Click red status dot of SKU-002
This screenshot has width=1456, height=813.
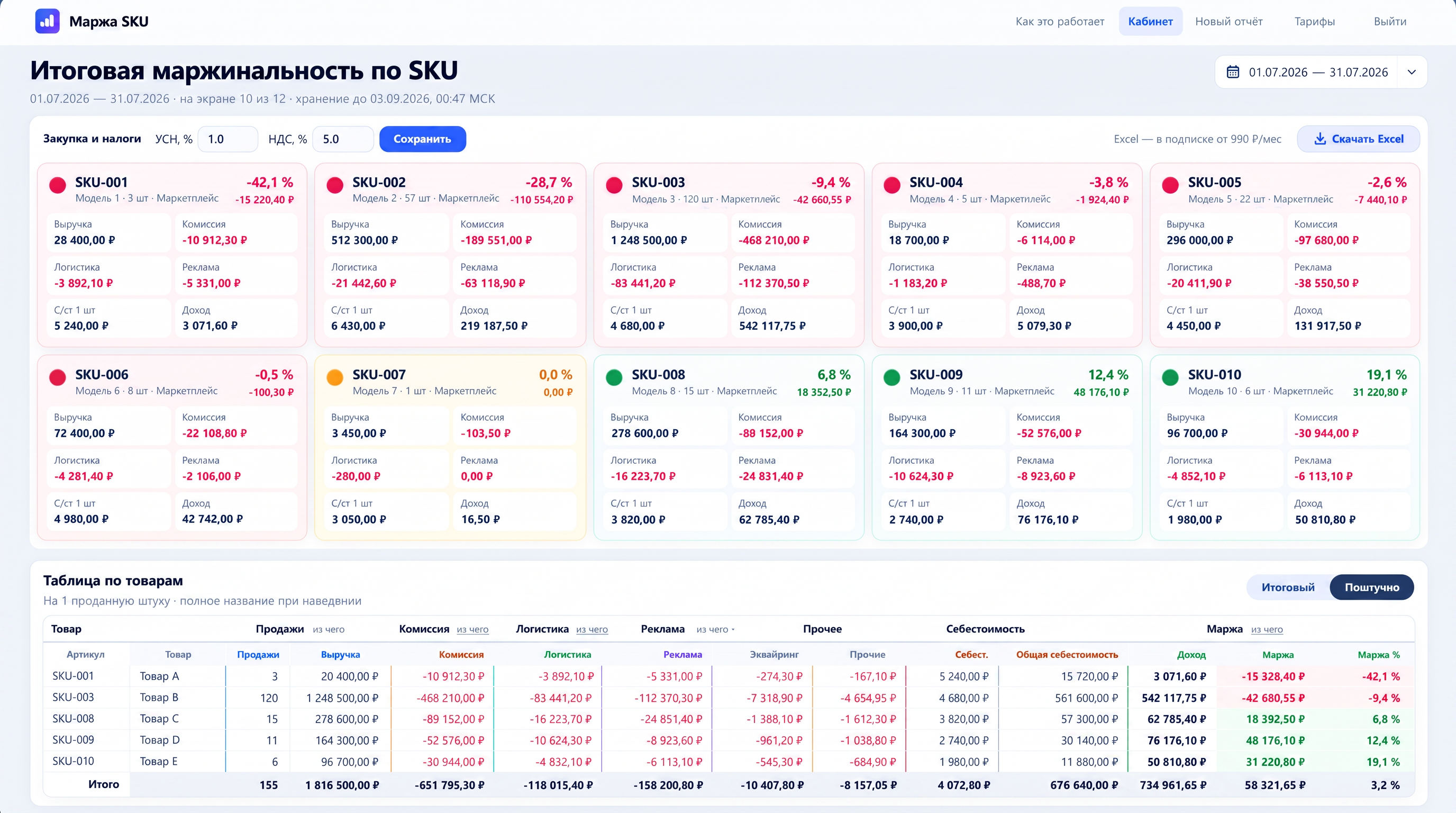pyautogui.click(x=335, y=185)
